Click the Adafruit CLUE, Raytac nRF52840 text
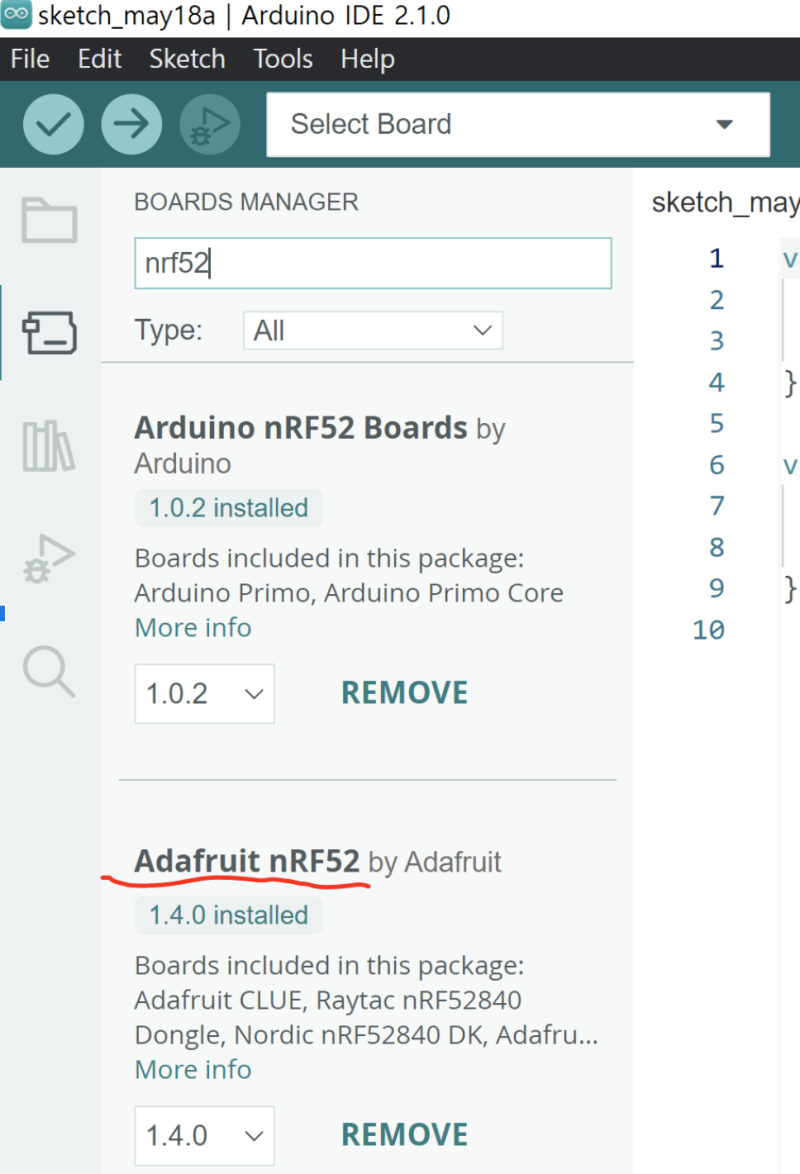Screen dimensions: 800x1174 (328, 1000)
